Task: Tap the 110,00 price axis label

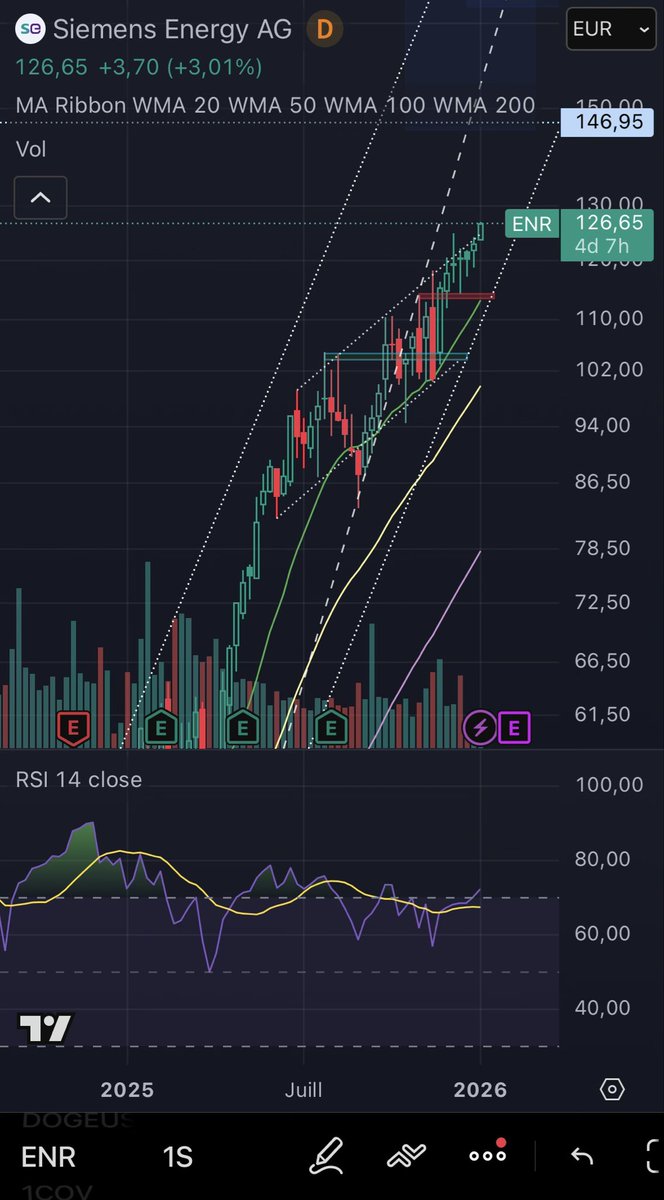Action: coord(610,319)
